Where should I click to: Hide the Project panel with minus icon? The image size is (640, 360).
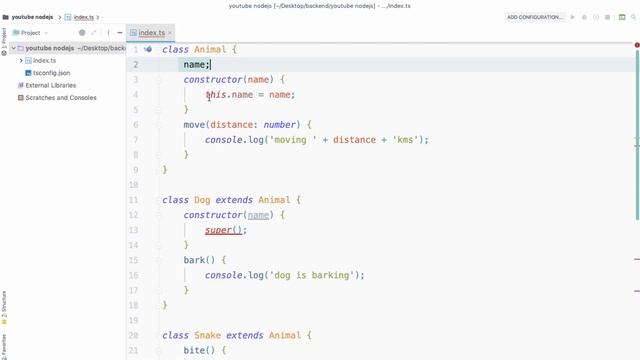click(120, 33)
